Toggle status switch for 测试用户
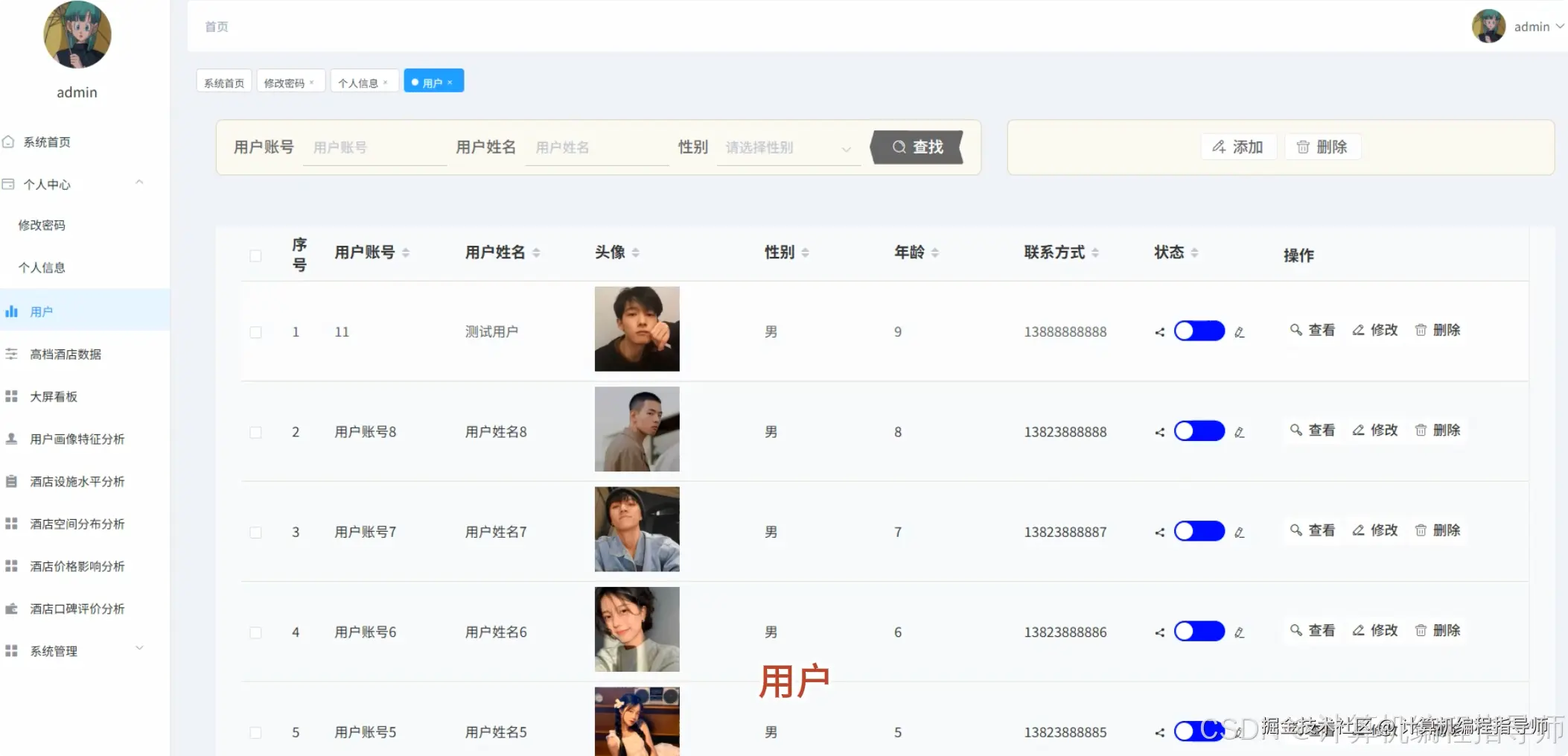The width and height of the screenshot is (1568, 756). coord(1199,331)
